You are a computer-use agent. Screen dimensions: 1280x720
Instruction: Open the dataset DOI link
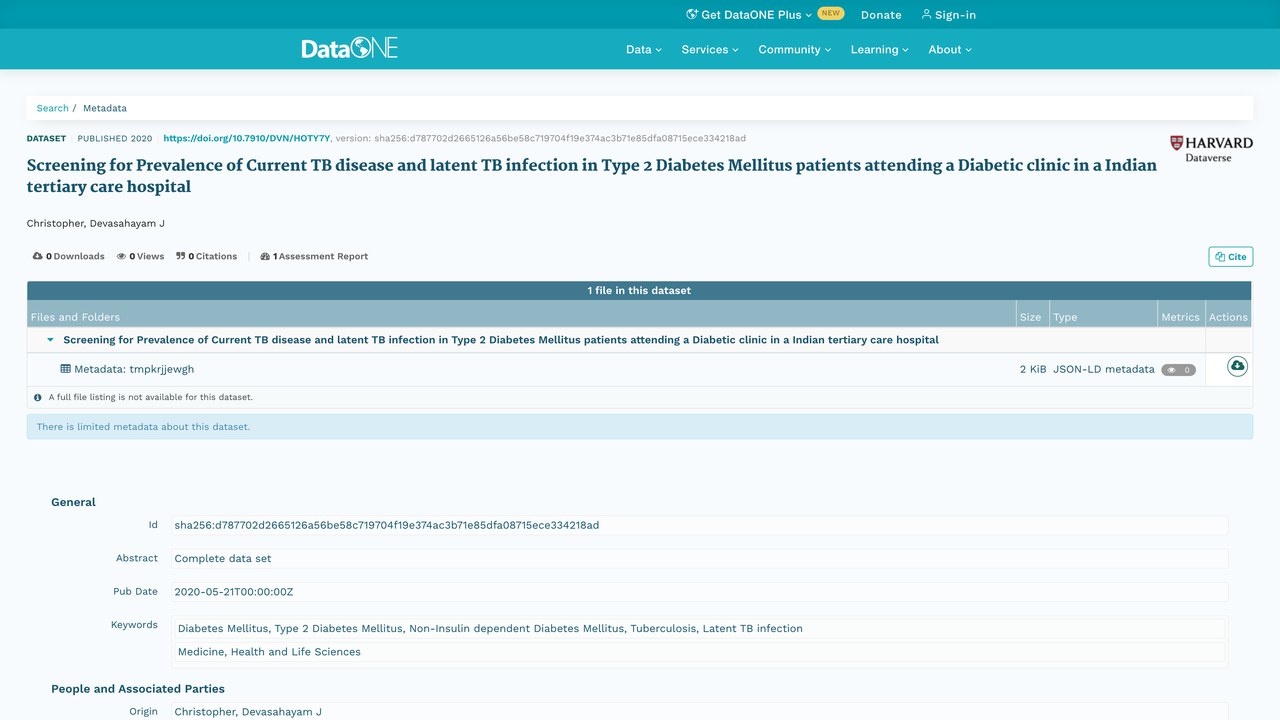point(247,138)
